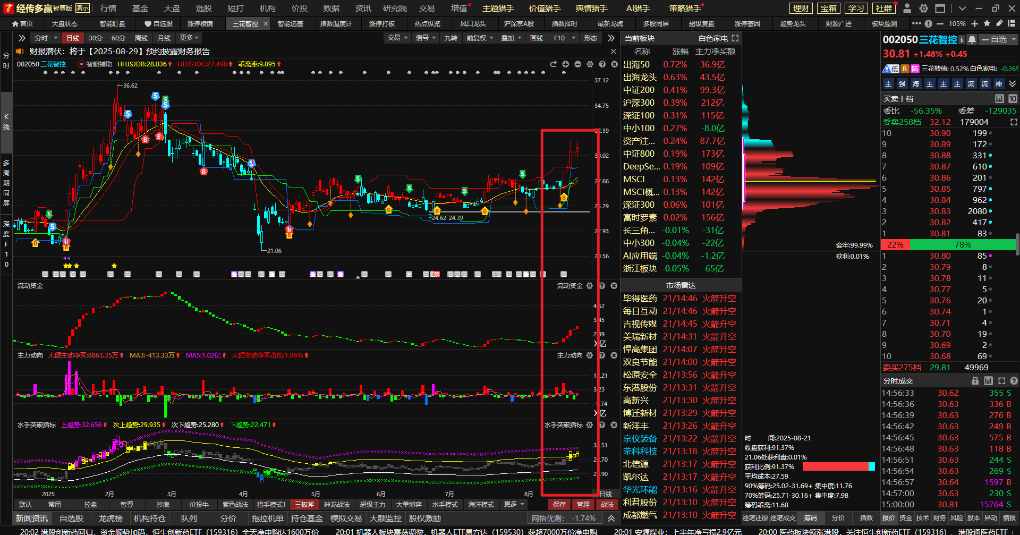Toggle 周线 weekly period
The height and width of the screenshot is (535, 1020).
point(141,38)
